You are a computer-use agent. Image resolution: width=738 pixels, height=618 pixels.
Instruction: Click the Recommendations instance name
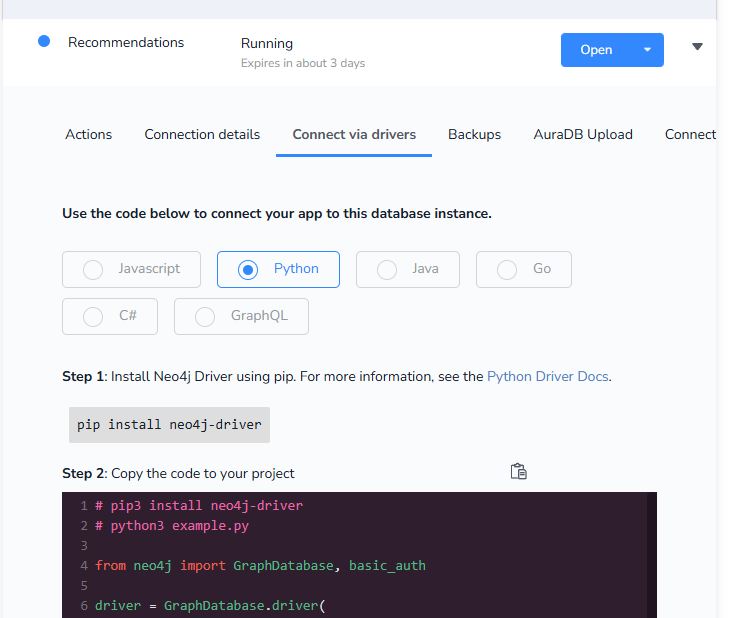(126, 42)
